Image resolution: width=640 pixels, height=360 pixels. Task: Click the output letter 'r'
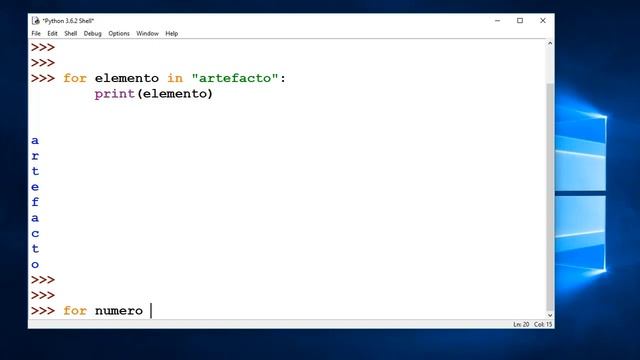click(35, 156)
